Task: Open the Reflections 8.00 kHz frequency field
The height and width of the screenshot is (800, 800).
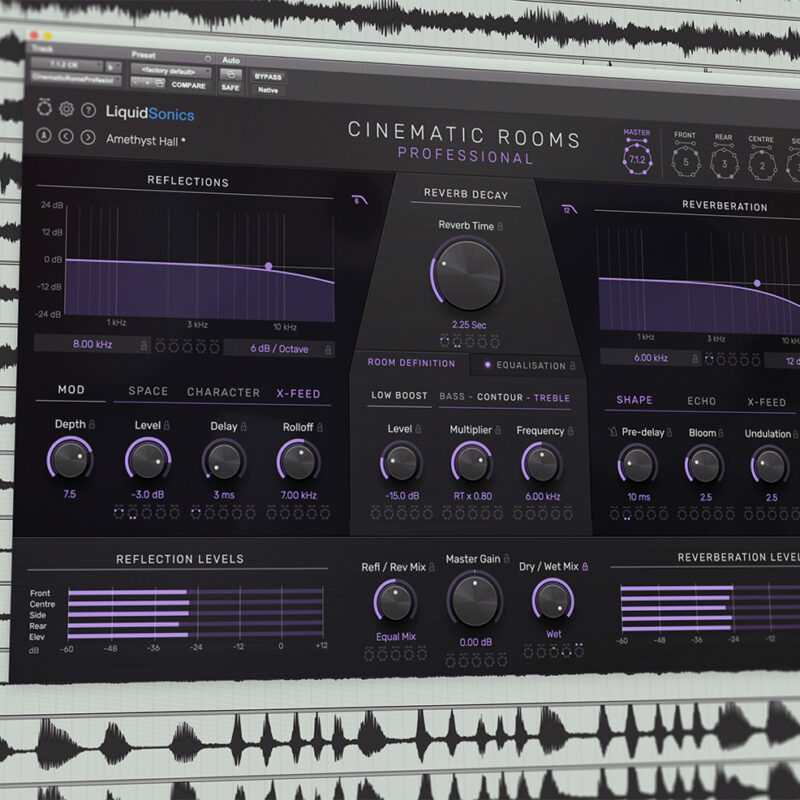Action: click(x=92, y=344)
